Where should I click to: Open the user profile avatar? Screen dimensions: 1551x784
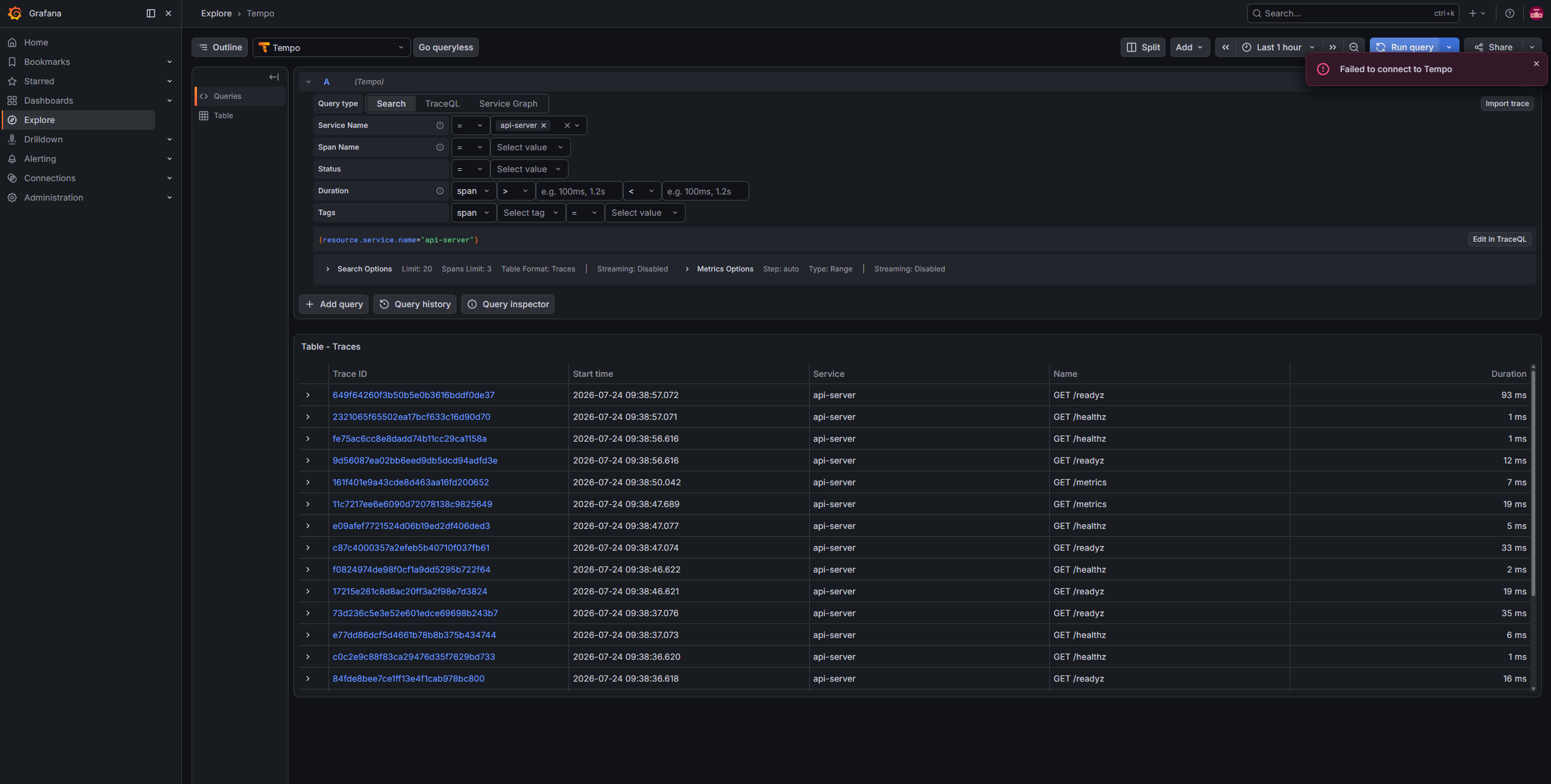[x=1536, y=13]
